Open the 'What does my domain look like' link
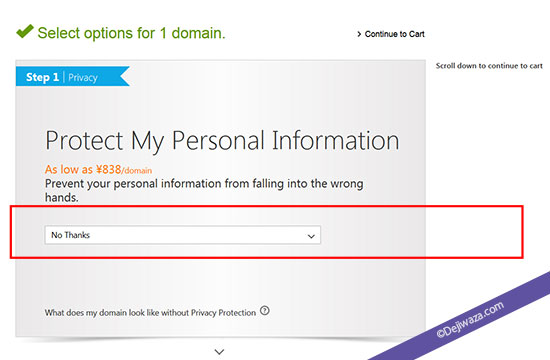Viewport: 550px width, 360px height. click(x=150, y=313)
